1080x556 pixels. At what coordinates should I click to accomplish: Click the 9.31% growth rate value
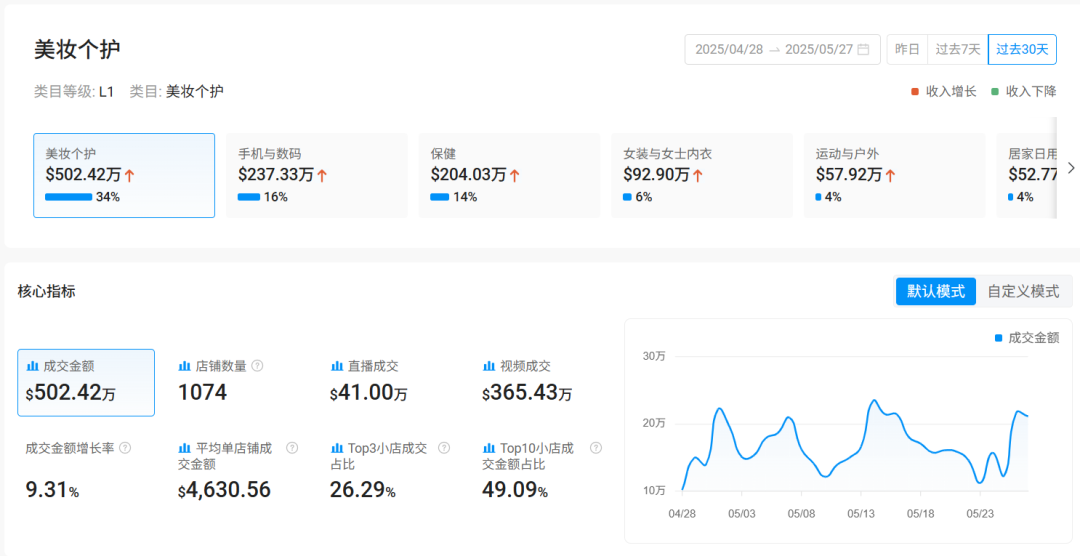52,491
